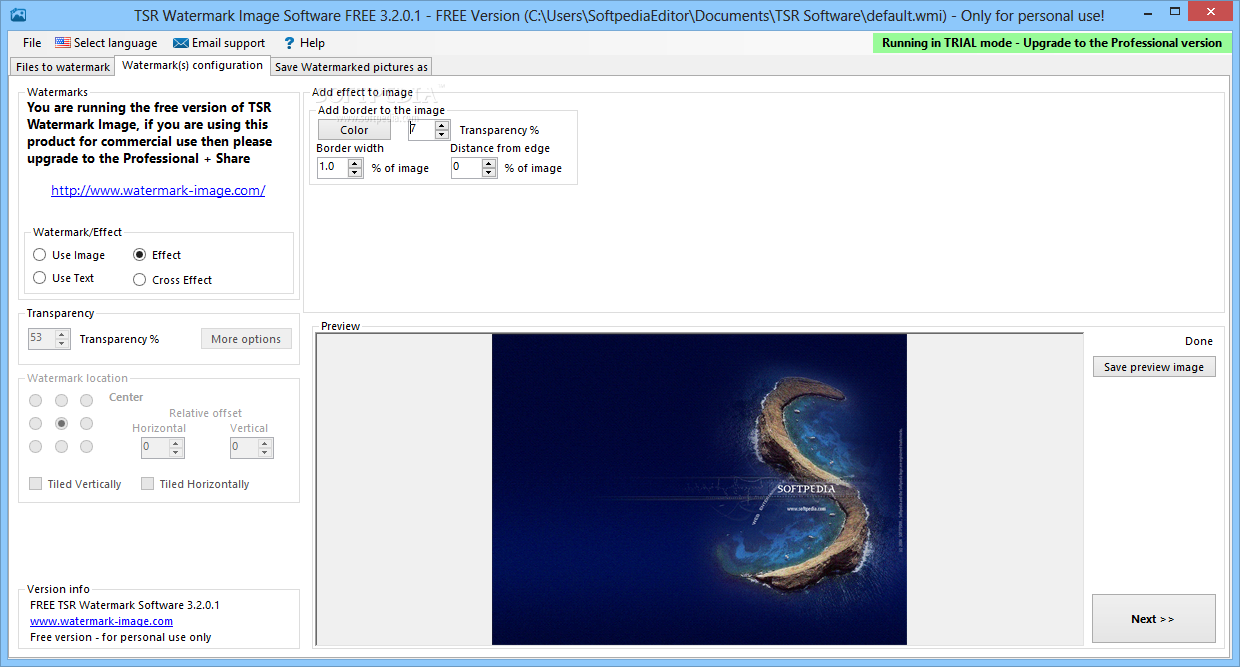Close the TSR Watermark window

coord(1209,10)
